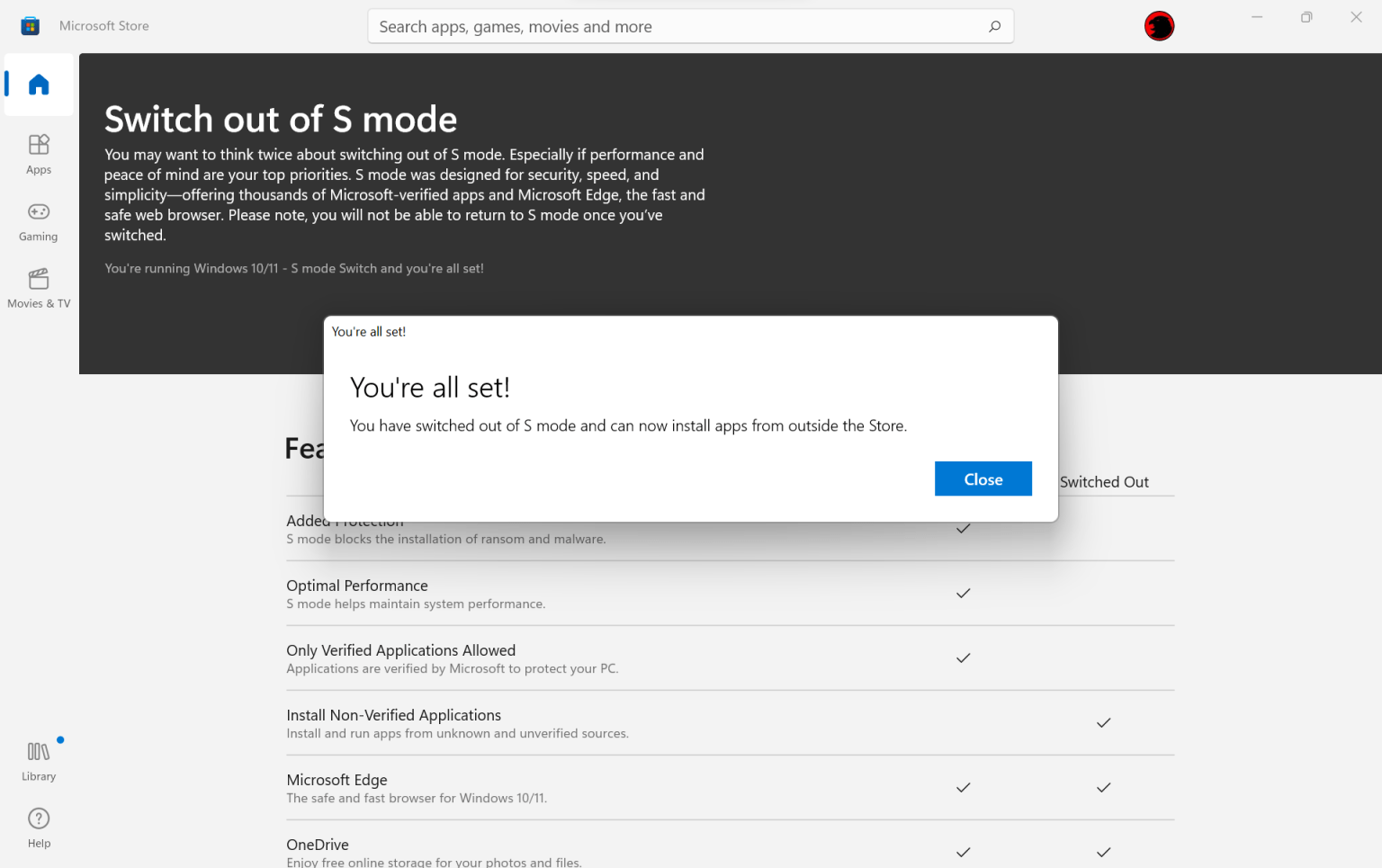Screen dimensions: 1382x868
Task: Minimize the Microsoft Store window
Action: point(1257,16)
